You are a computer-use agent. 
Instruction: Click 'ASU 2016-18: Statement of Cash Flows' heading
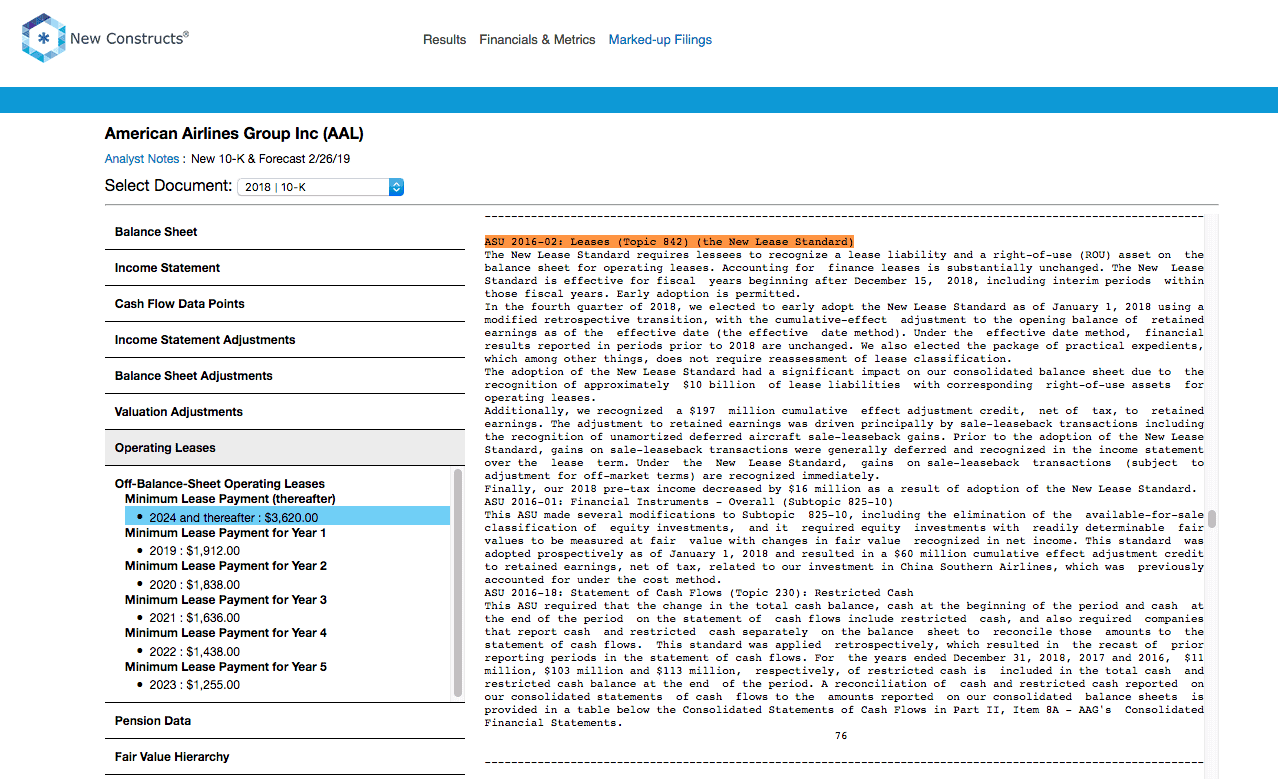(x=699, y=593)
